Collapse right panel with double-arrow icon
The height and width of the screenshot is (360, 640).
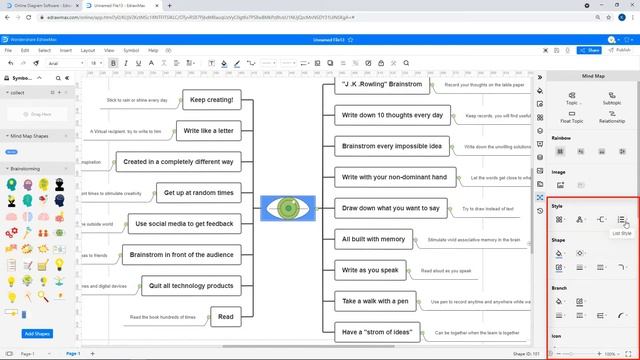coord(540,77)
